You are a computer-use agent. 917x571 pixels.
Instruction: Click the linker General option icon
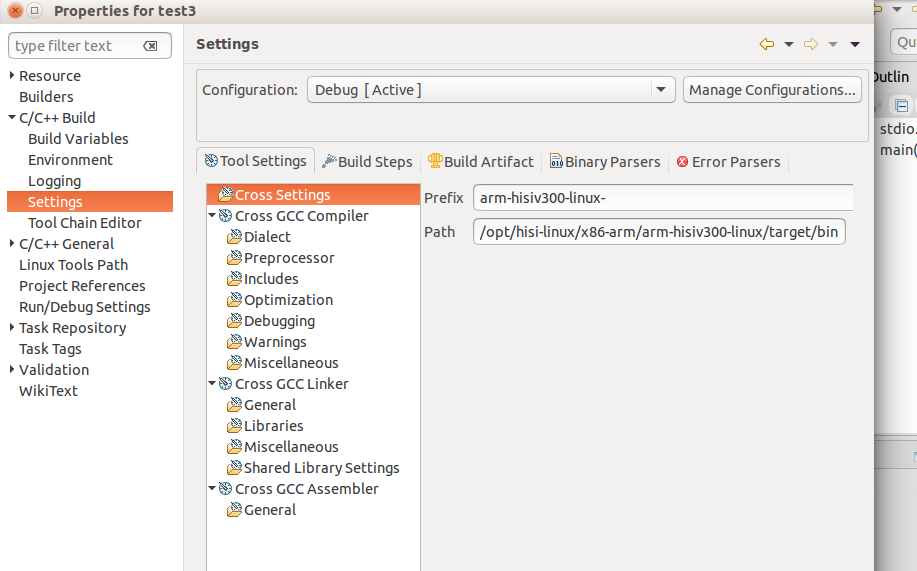pos(235,404)
